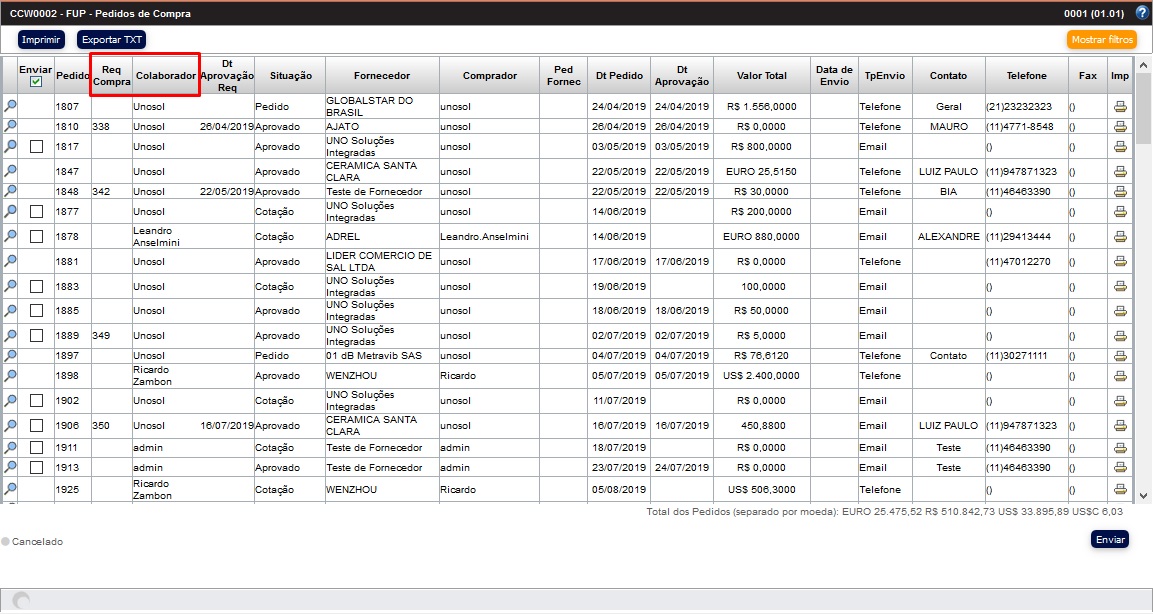Print order 1898 with printer icon
Viewport: 1153px width, 614px height.
coord(1120,376)
